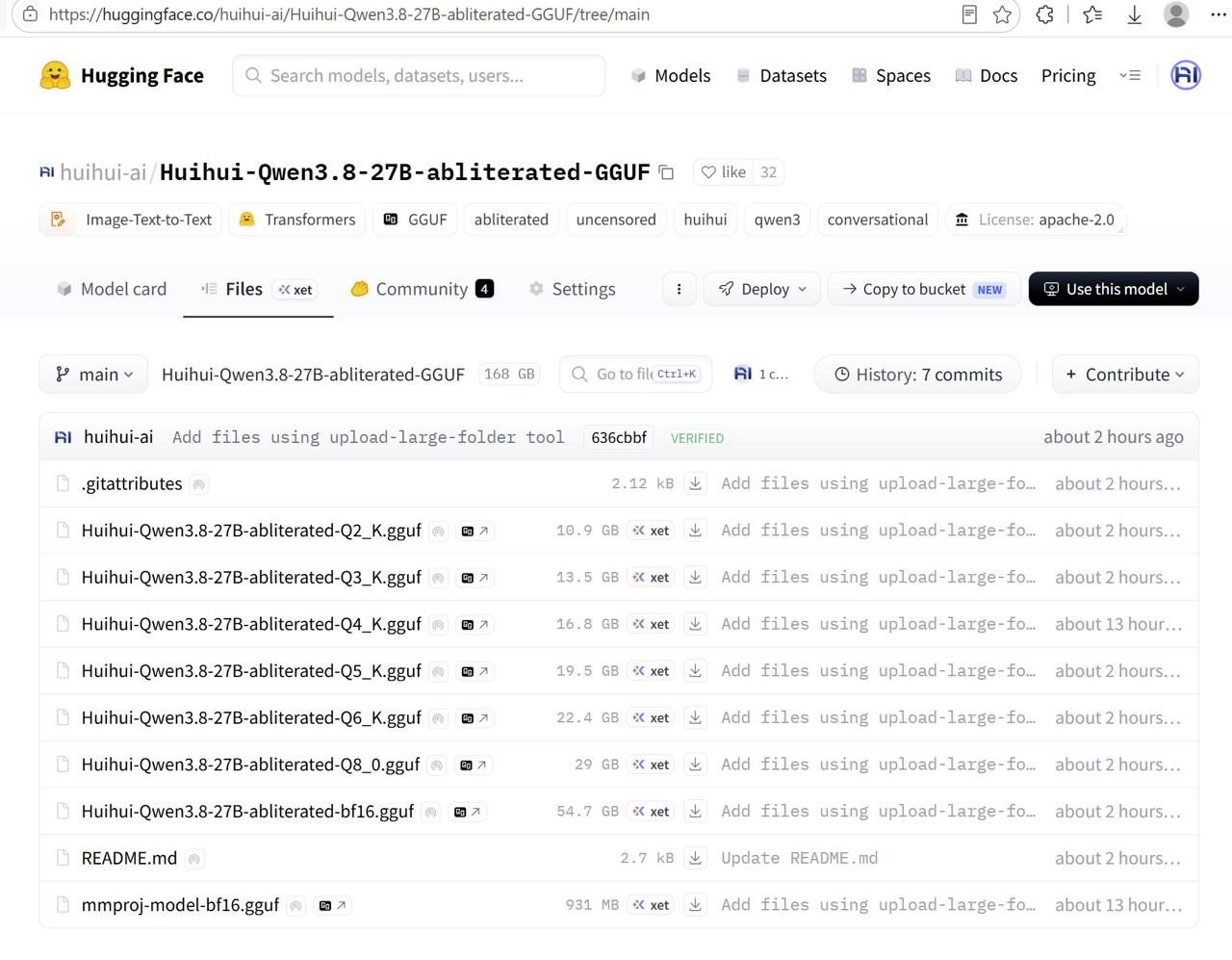
Task: Open Models in the top navigation
Action: click(x=671, y=75)
